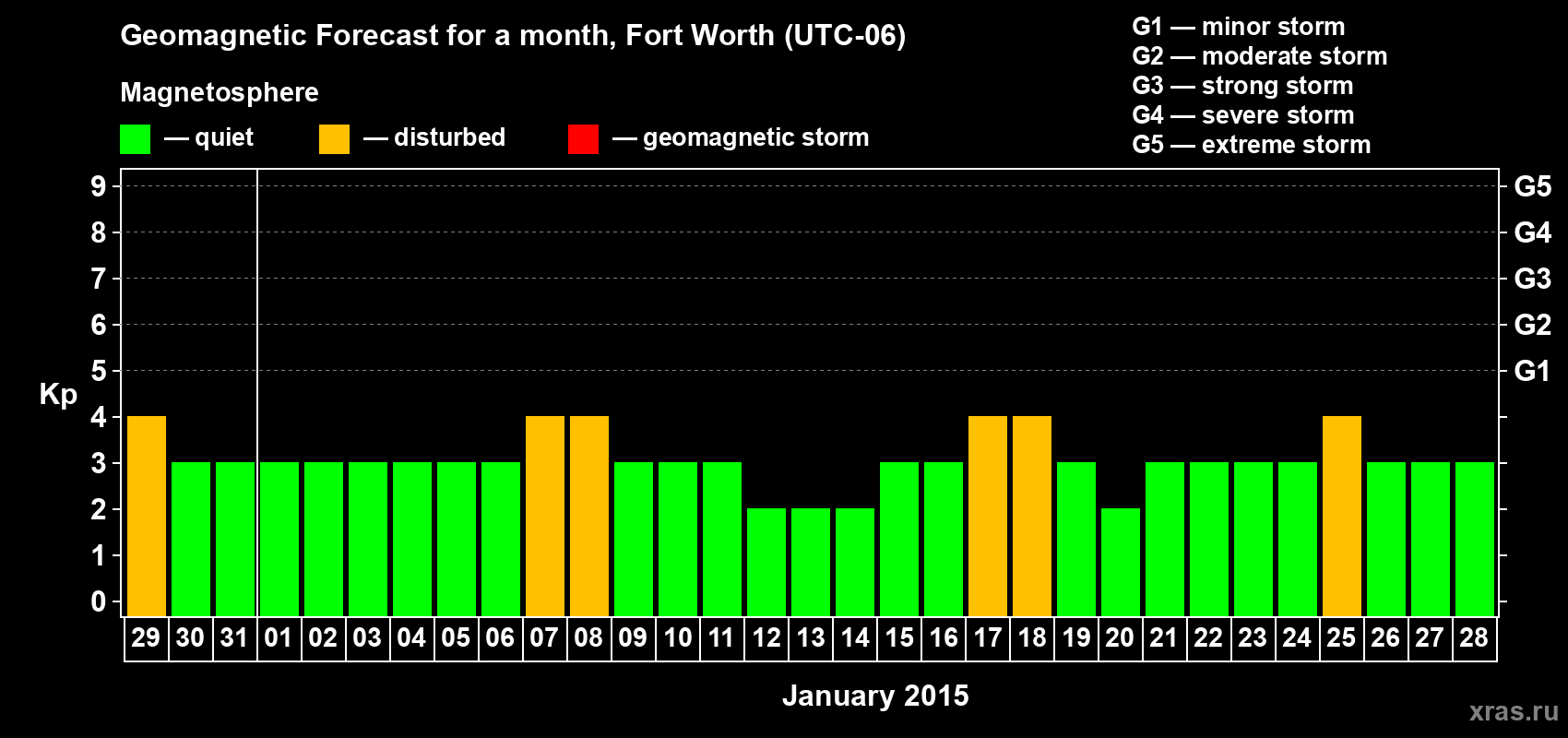Image resolution: width=1568 pixels, height=738 pixels.
Task: Click the G5 right axis label
Action: click(1533, 186)
